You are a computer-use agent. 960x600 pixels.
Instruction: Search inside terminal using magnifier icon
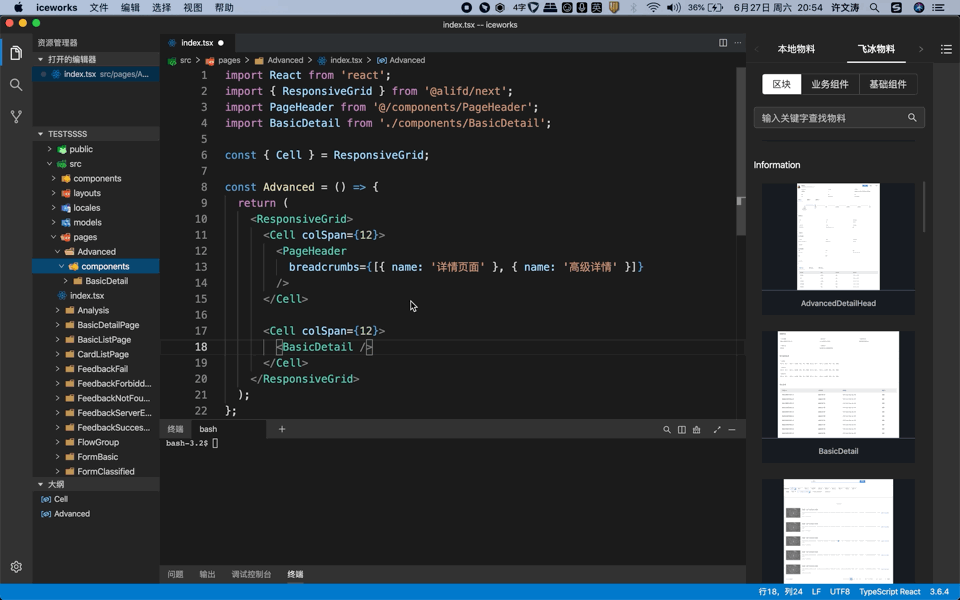667,430
